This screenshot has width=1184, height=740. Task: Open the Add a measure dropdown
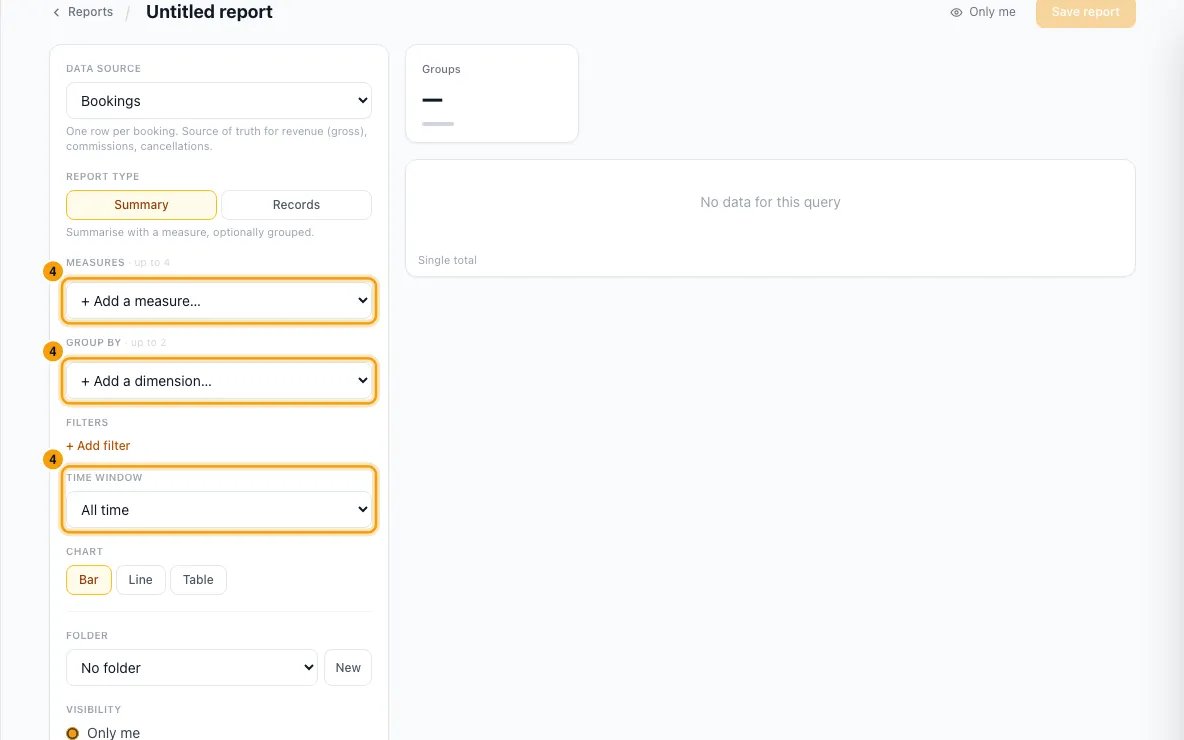219,301
